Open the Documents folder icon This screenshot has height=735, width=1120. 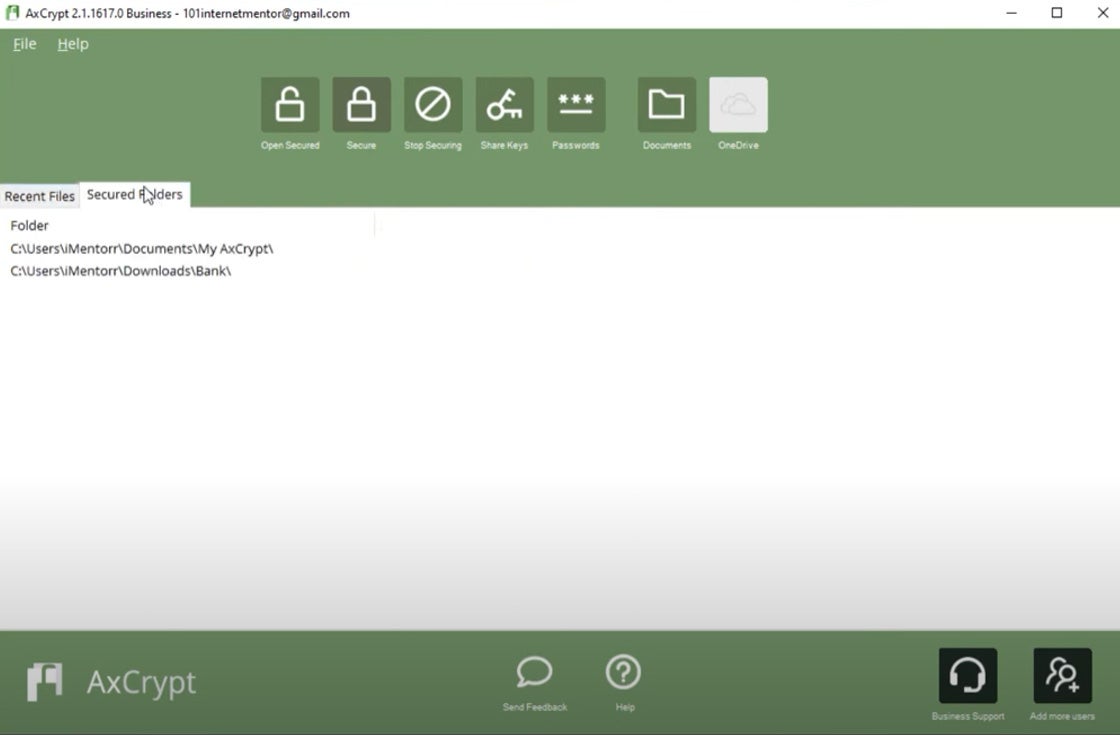[666, 105]
